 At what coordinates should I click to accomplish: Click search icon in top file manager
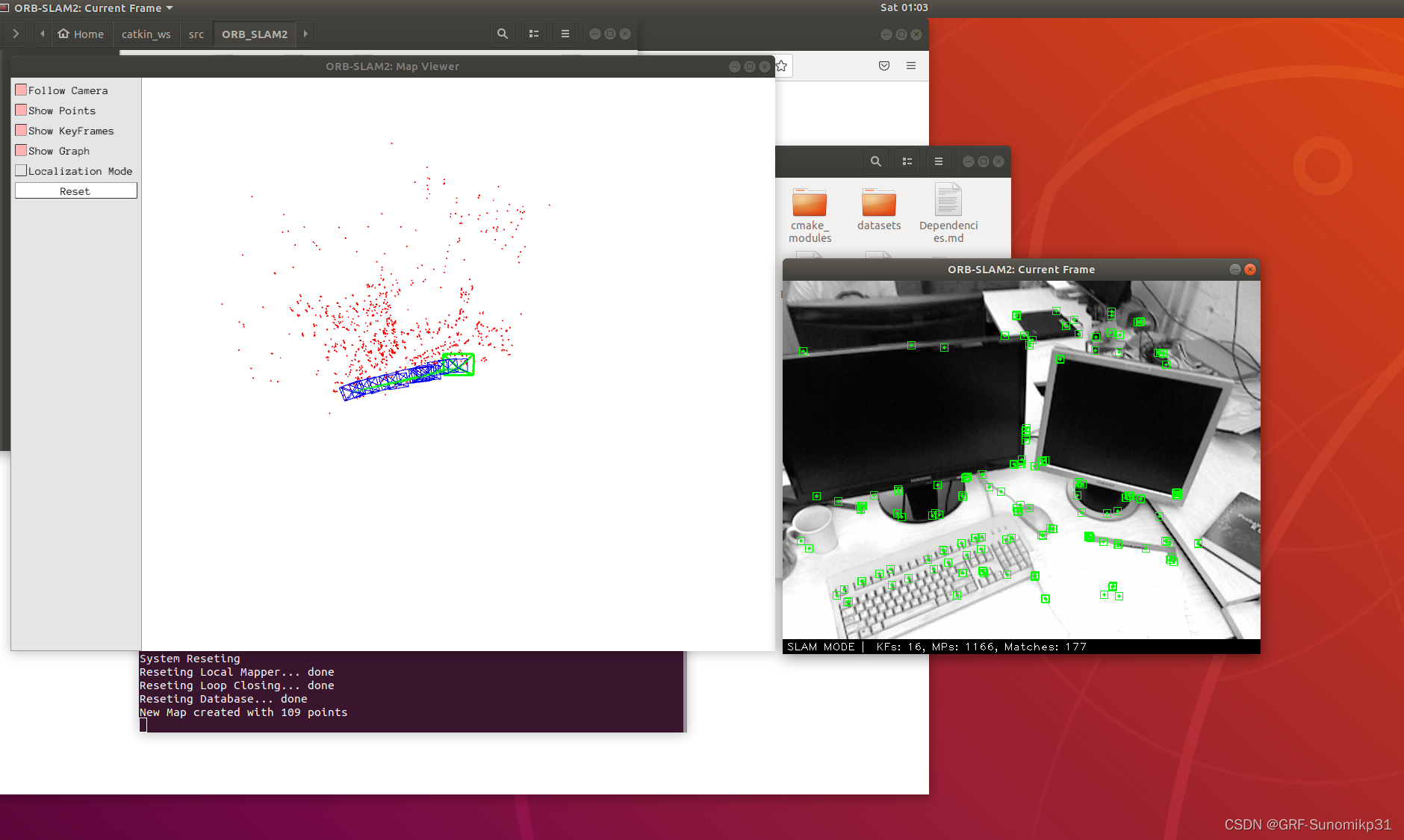point(503,34)
